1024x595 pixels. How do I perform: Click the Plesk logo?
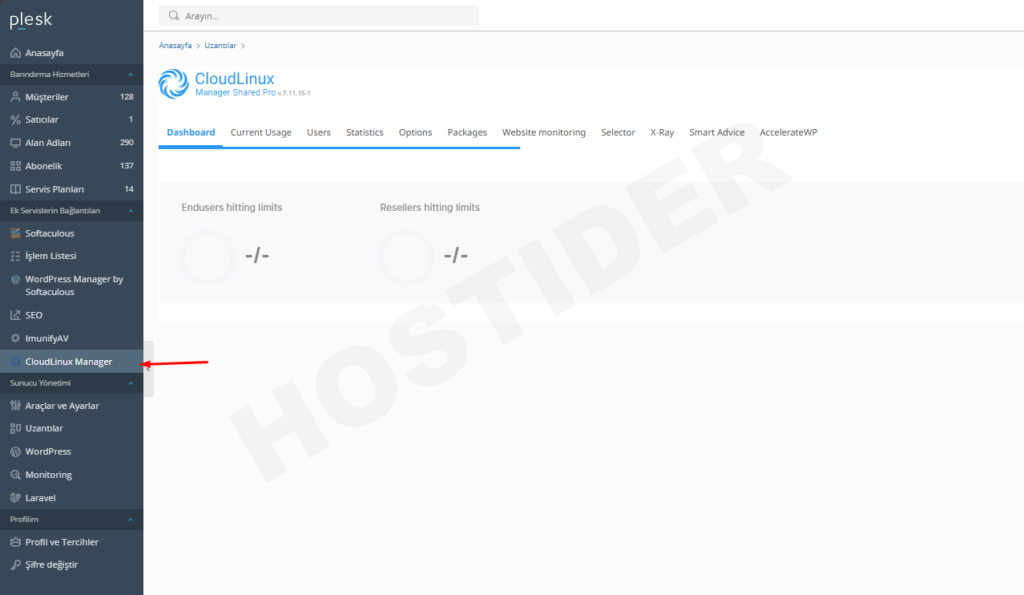[31, 20]
